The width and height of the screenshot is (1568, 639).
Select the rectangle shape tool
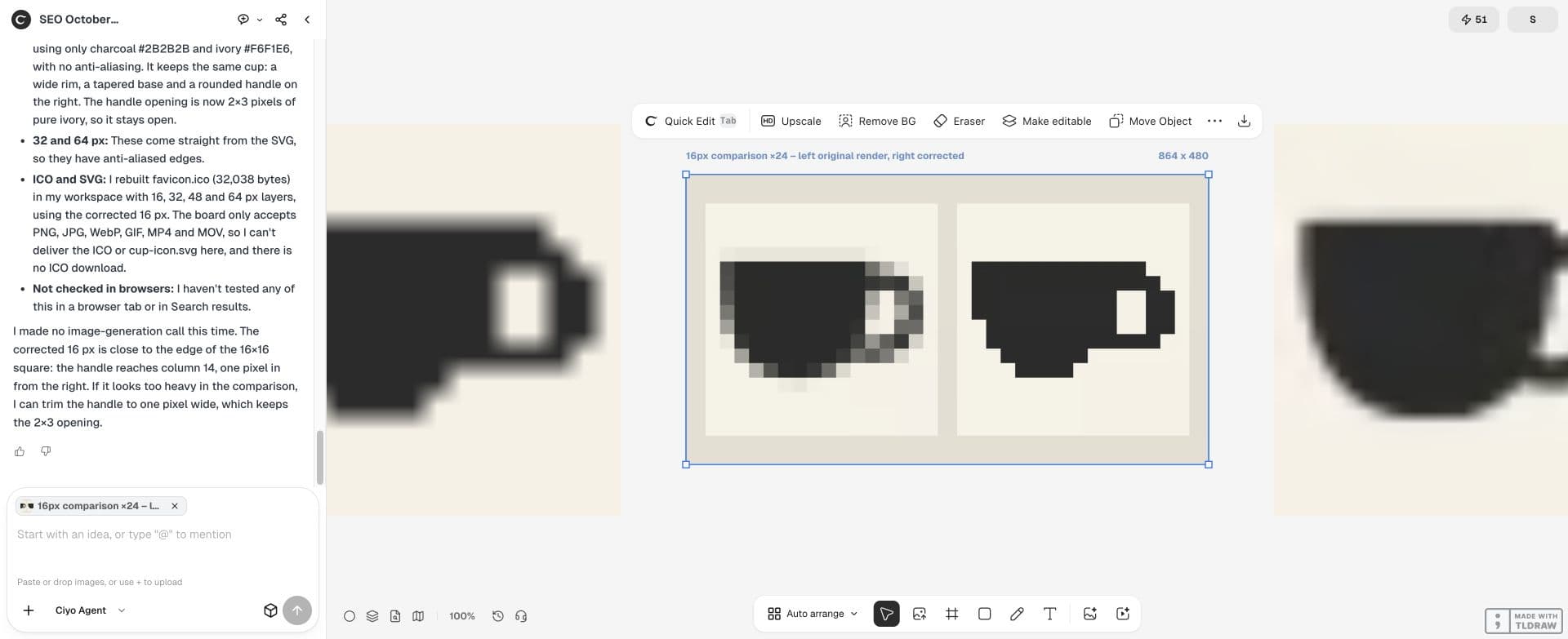point(985,614)
